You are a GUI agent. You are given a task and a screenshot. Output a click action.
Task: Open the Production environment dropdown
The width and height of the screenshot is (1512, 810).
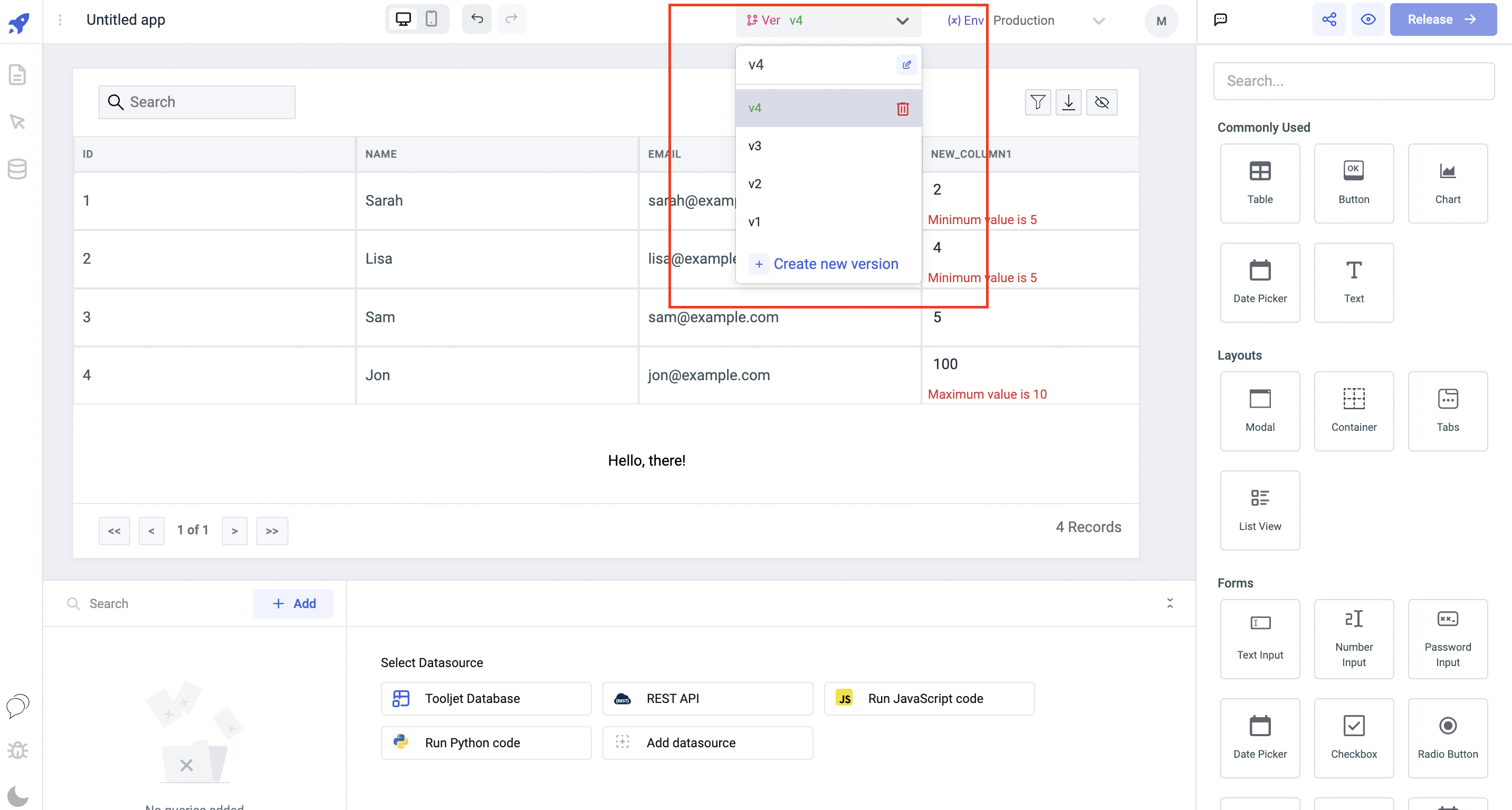[1098, 21]
